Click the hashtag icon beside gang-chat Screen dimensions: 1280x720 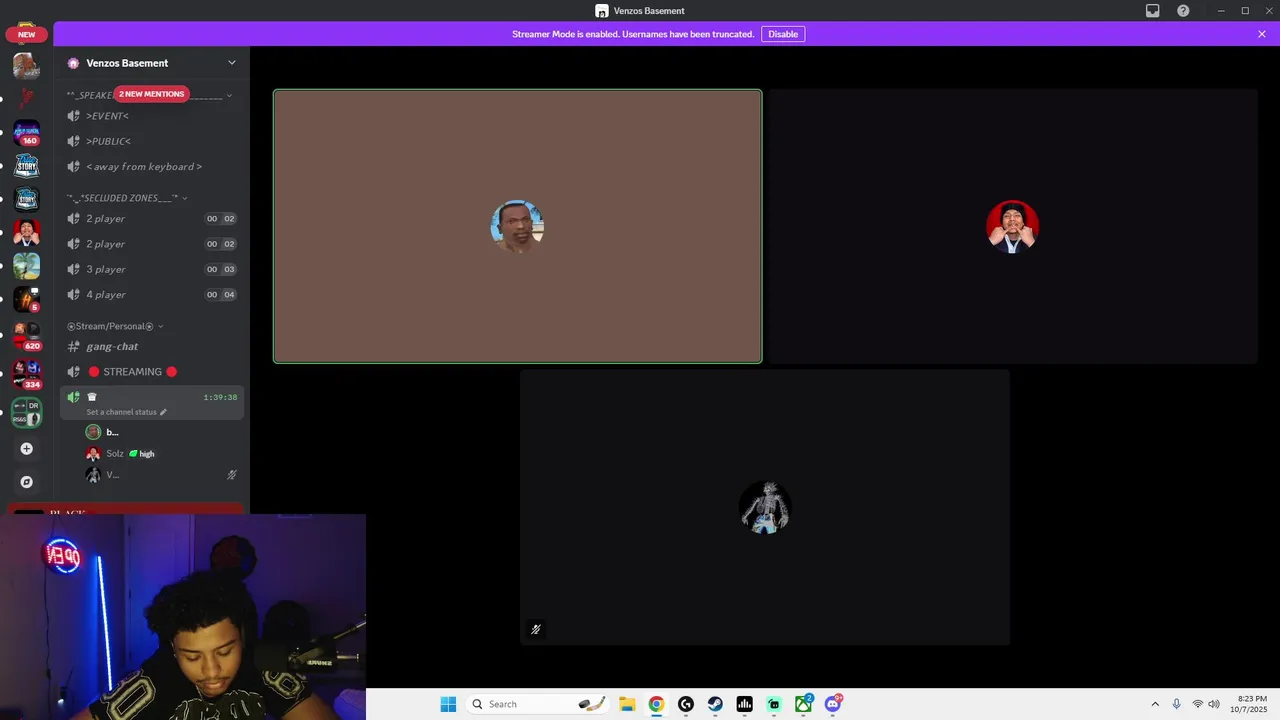73,346
